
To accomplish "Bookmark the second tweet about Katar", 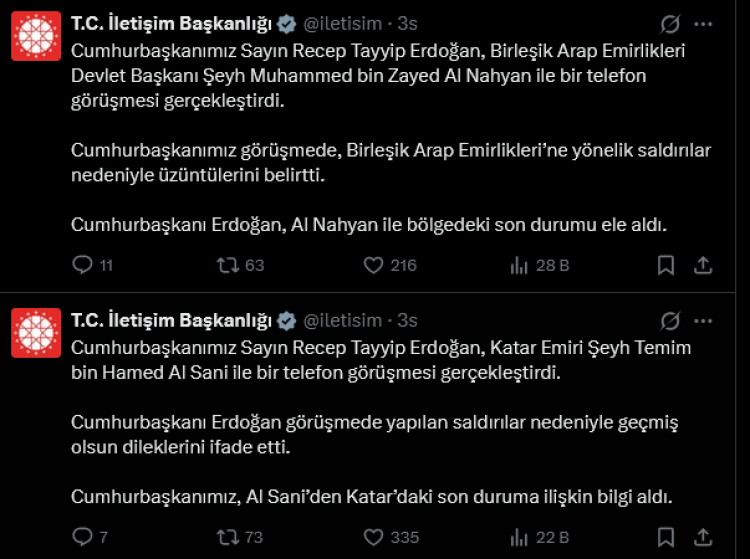I will [x=666, y=537].
